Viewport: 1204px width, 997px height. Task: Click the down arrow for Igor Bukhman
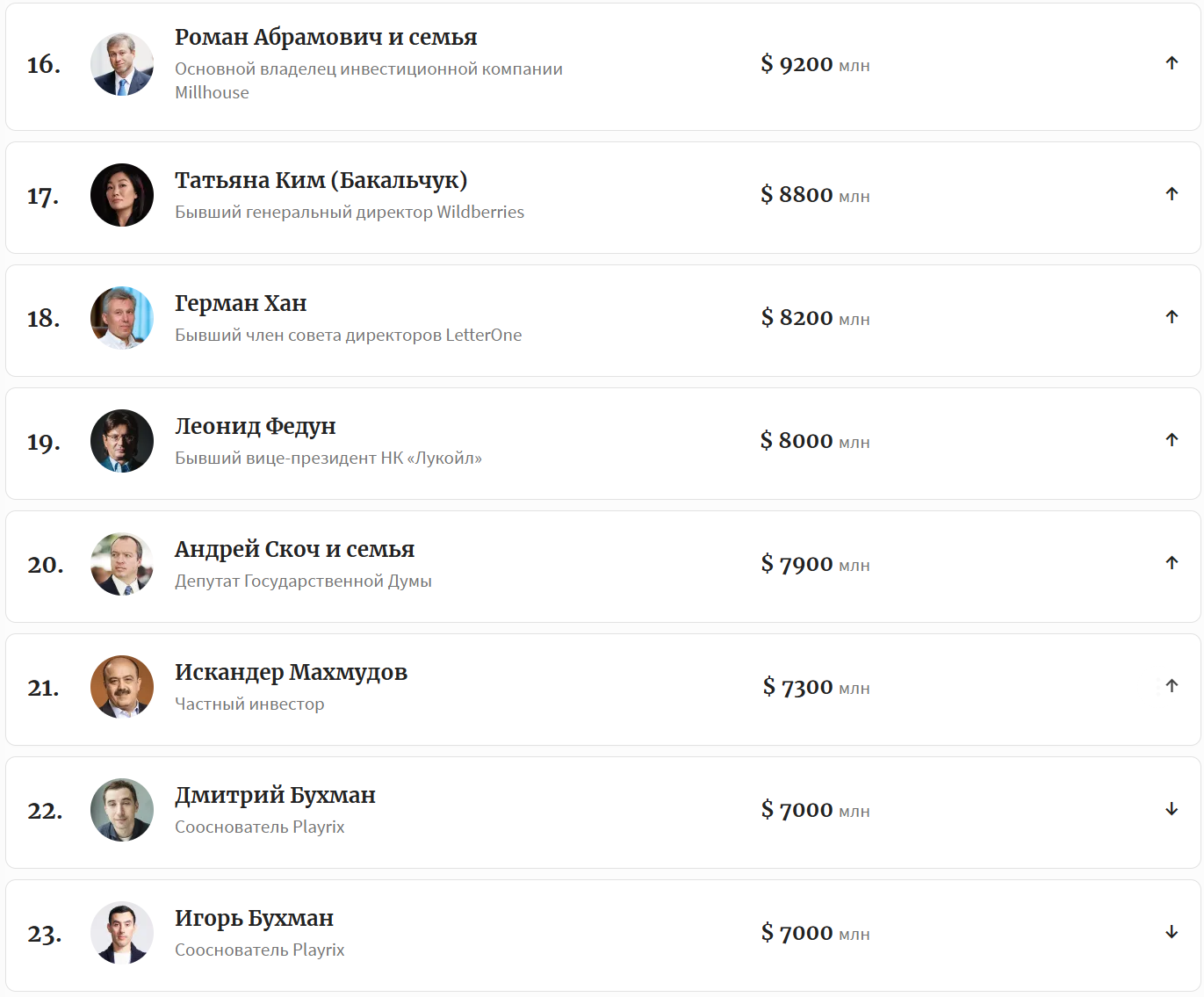coord(1172,932)
